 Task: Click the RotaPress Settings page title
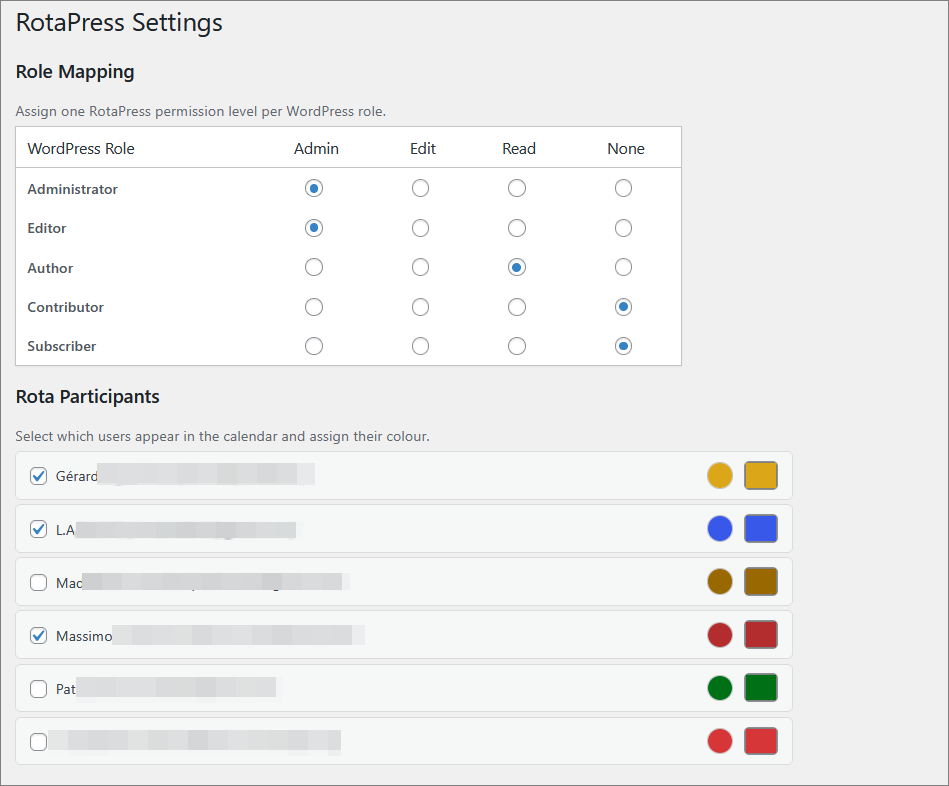click(119, 23)
